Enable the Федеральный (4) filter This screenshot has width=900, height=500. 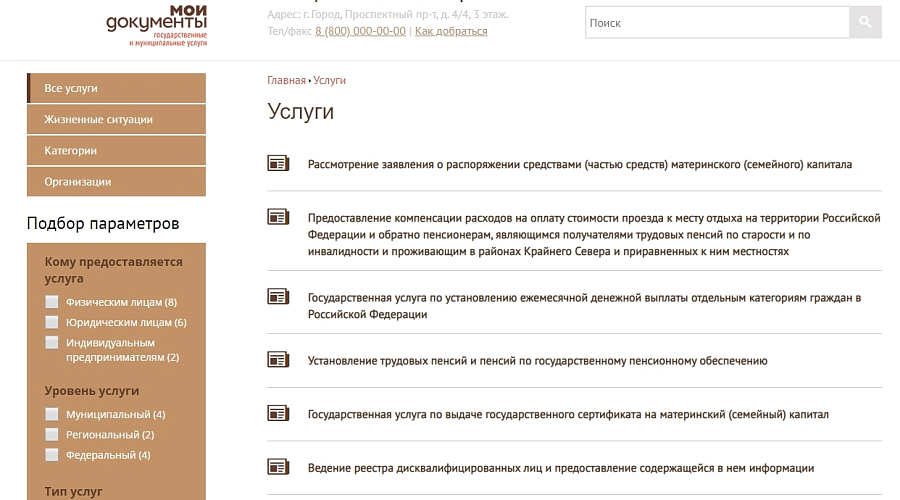point(52,455)
